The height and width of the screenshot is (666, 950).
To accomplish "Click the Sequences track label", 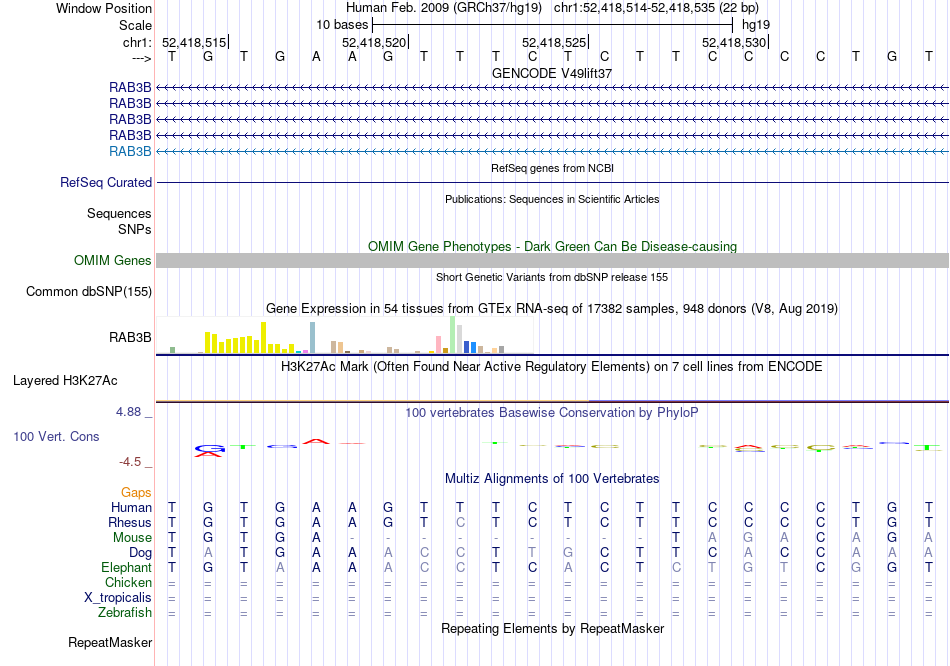I will point(119,213).
